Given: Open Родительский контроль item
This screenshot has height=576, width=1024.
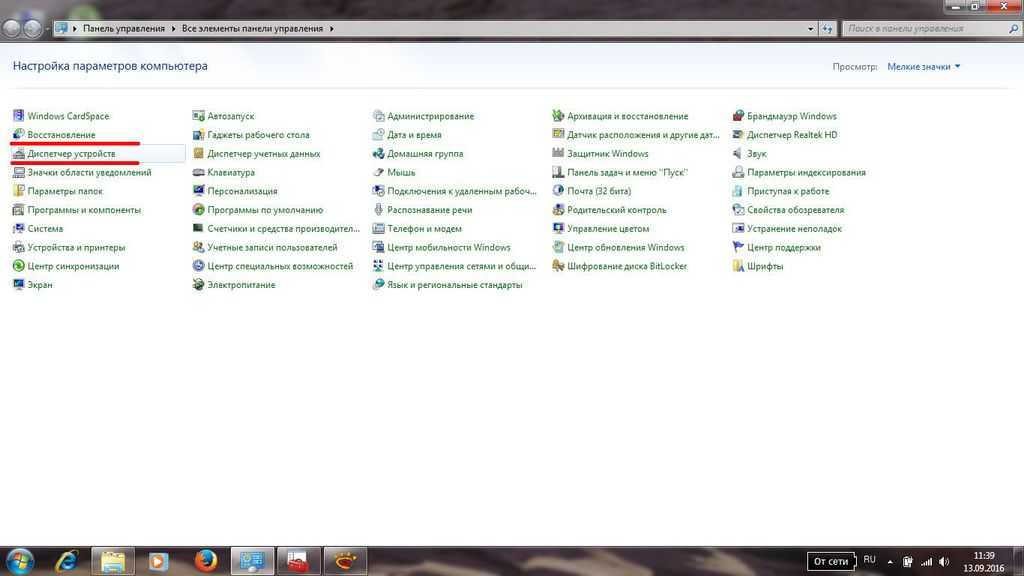Looking at the screenshot, I should click(616, 210).
